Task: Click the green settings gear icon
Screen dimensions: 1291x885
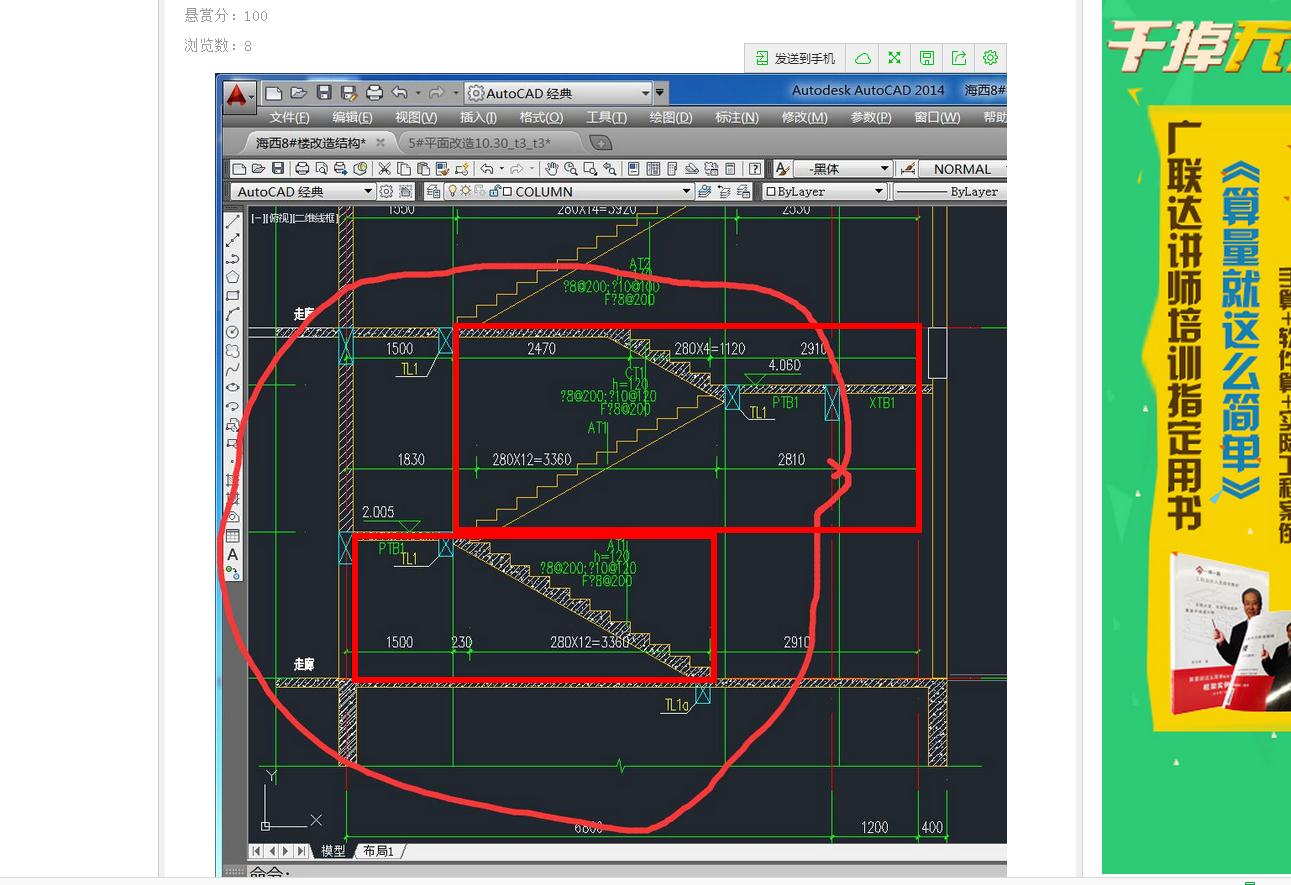Action: (x=990, y=58)
